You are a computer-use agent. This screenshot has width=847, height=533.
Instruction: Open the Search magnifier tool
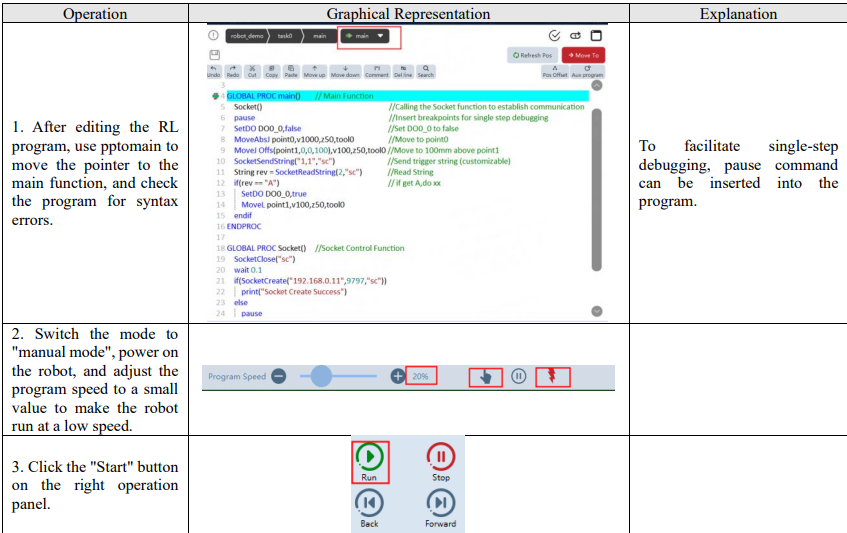point(426,71)
